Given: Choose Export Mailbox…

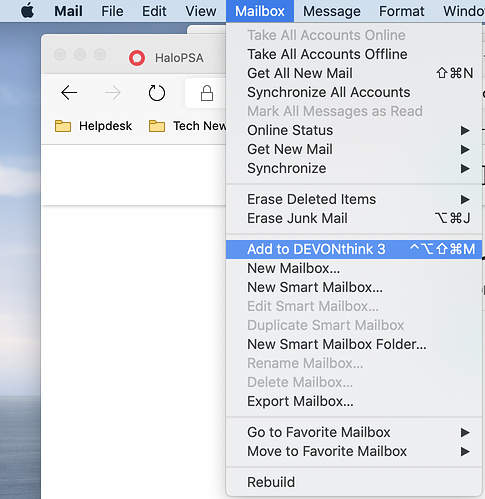Looking at the screenshot, I should [354, 401].
